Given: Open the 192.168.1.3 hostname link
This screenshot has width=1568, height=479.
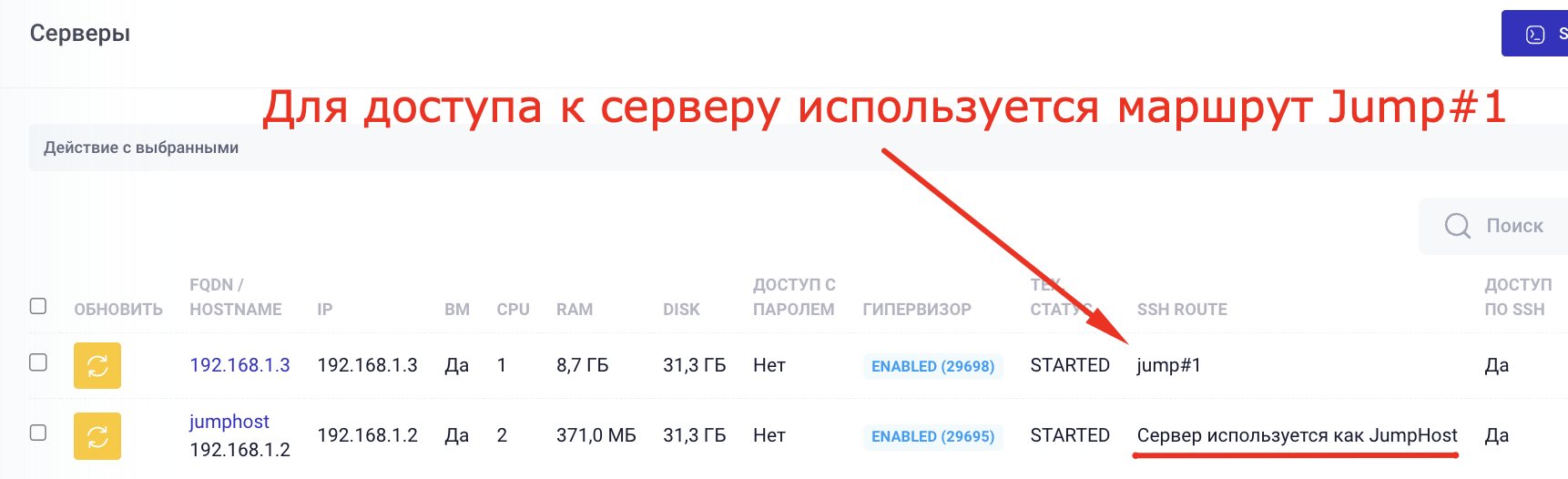Looking at the screenshot, I should pos(239,365).
